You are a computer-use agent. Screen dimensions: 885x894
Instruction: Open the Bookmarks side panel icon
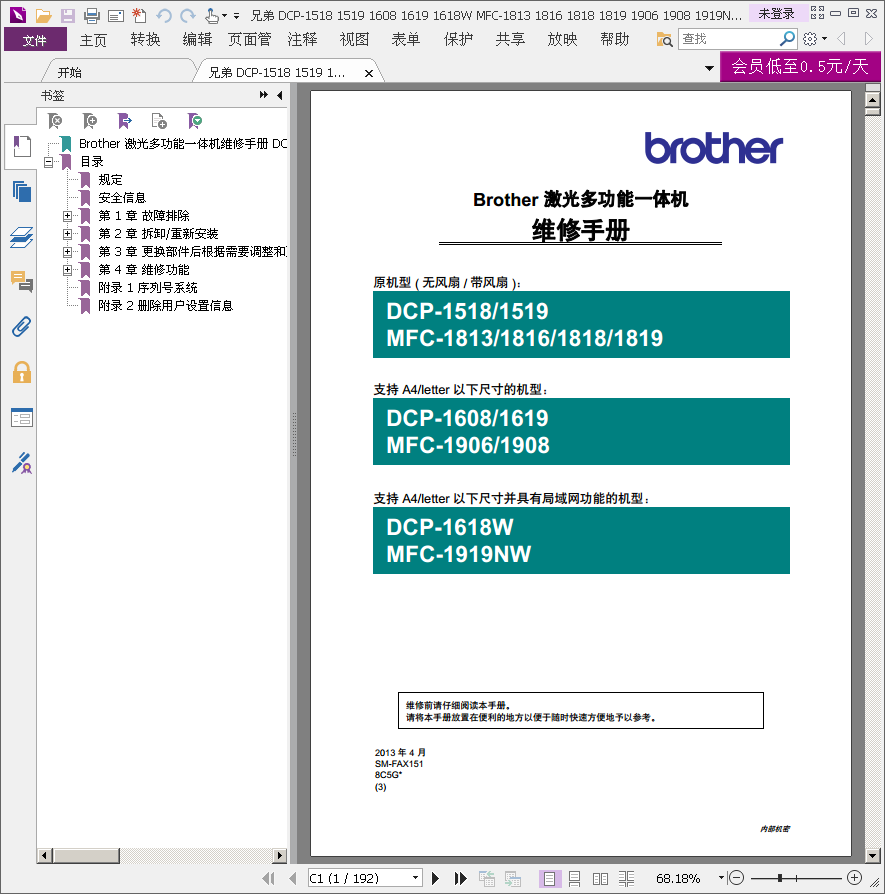(22, 147)
